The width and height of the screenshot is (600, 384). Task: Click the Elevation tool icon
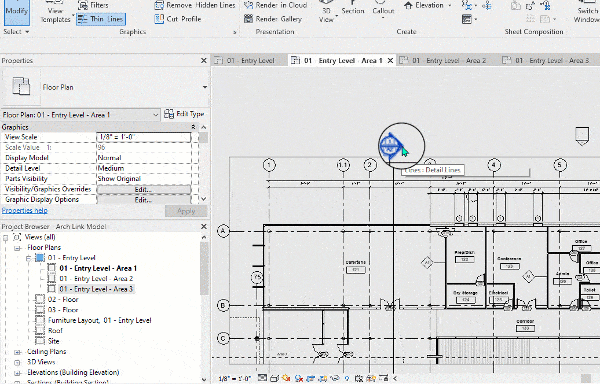click(409, 5)
